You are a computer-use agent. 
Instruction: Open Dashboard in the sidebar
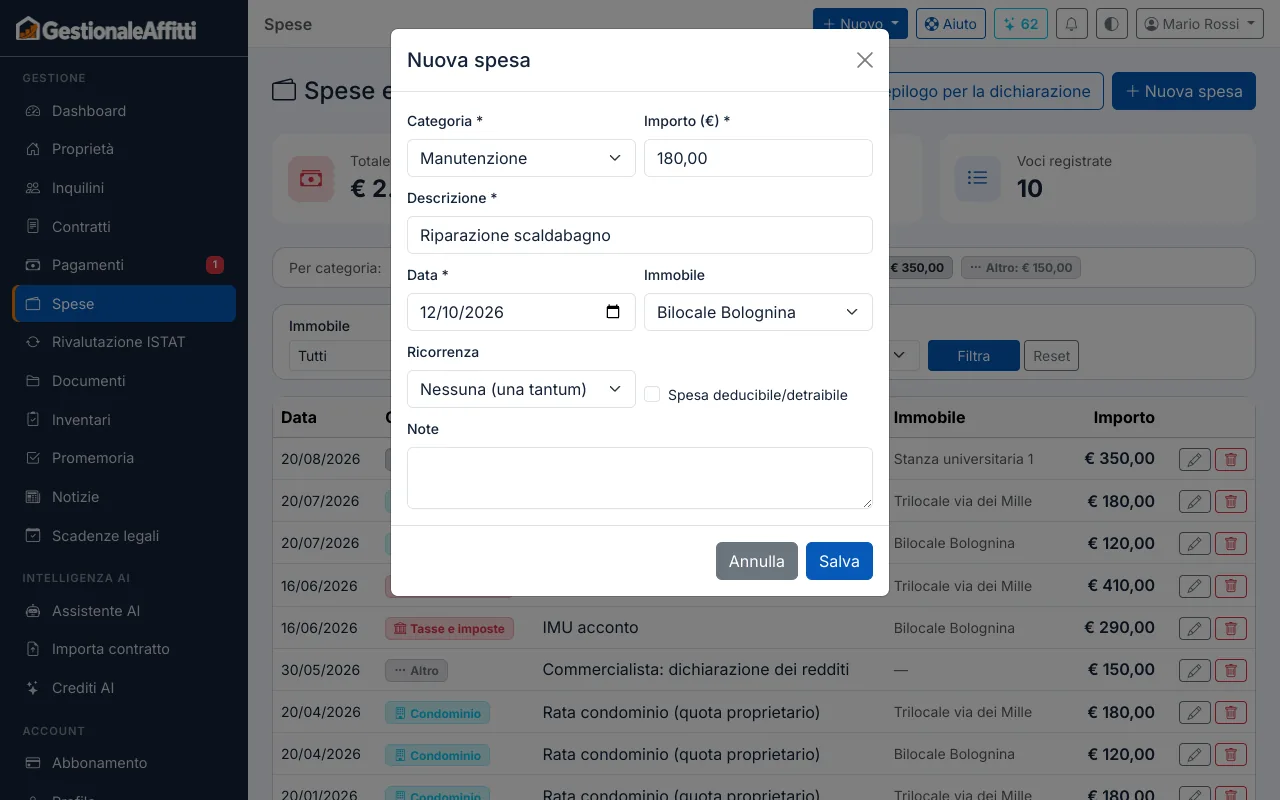point(124,111)
